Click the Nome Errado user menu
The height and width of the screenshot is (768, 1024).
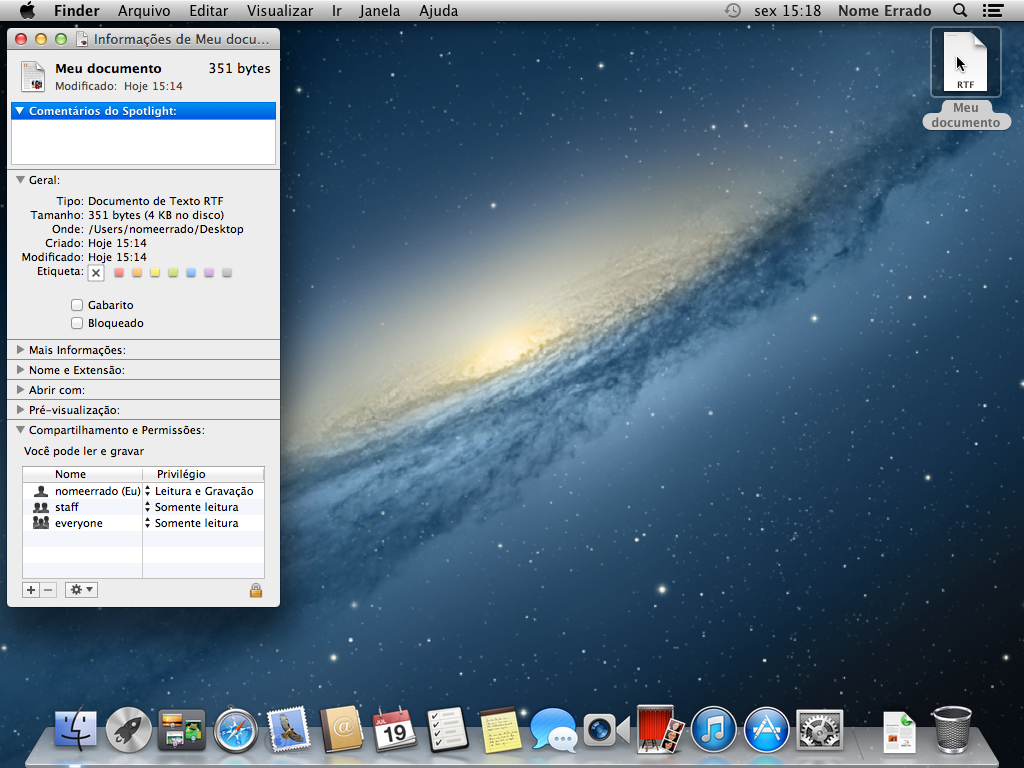point(884,11)
